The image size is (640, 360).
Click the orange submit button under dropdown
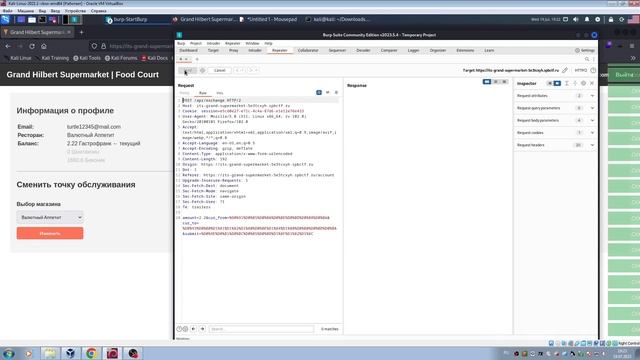[x=50, y=233]
